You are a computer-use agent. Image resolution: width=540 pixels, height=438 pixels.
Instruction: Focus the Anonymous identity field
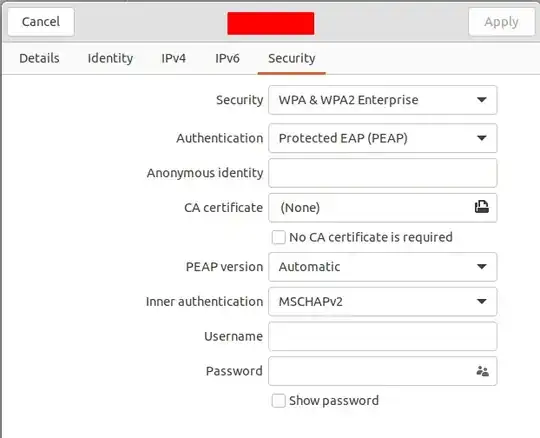(x=383, y=173)
